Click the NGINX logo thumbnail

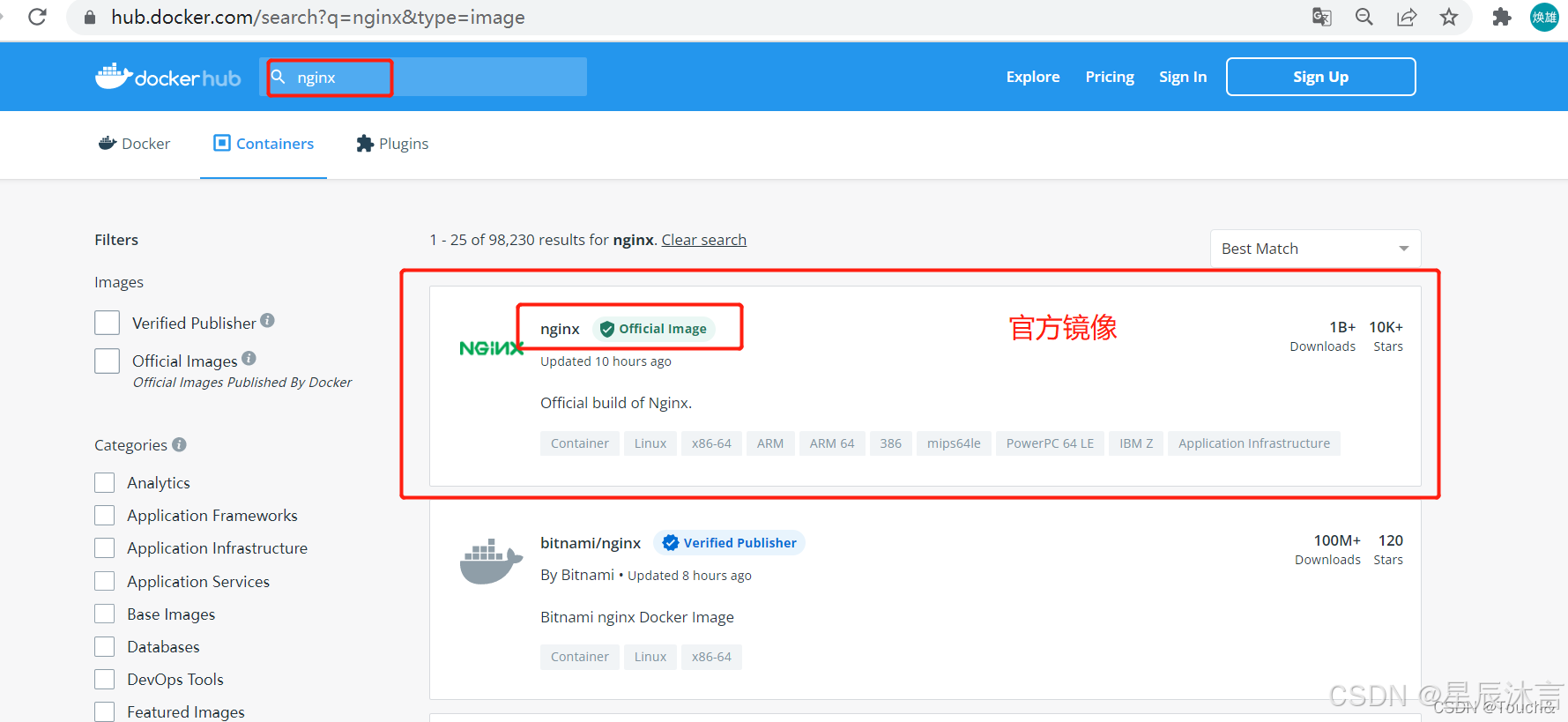click(492, 348)
